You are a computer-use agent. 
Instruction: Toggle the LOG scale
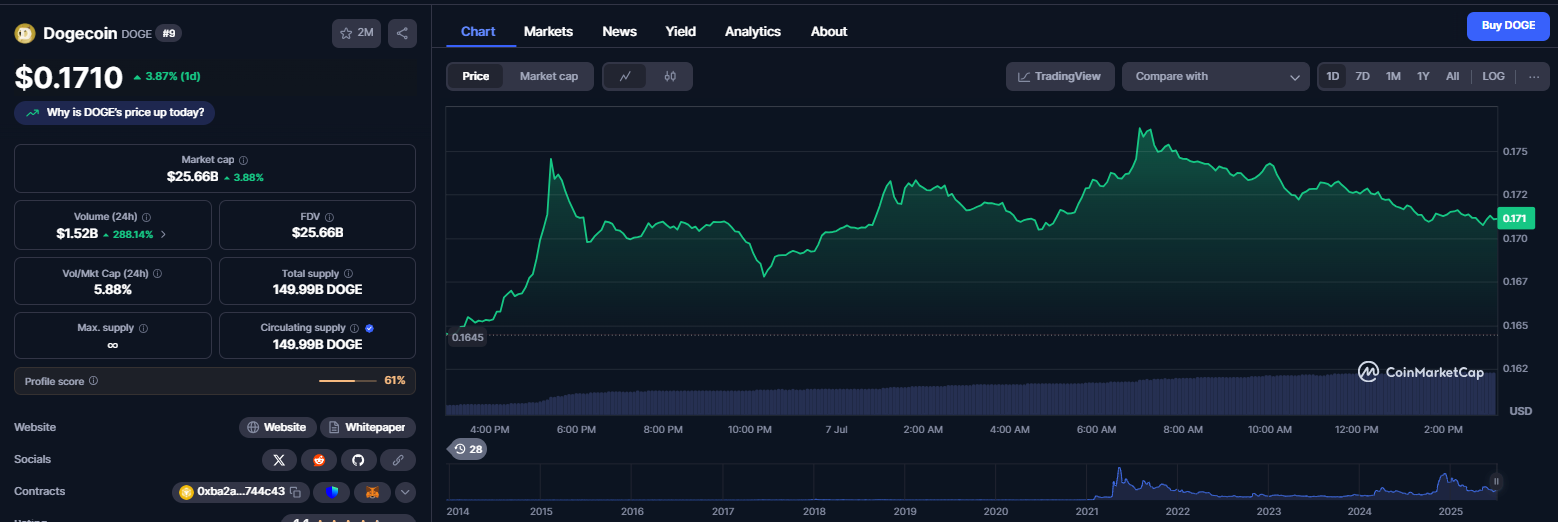pyautogui.click(x=1493, y=76)
